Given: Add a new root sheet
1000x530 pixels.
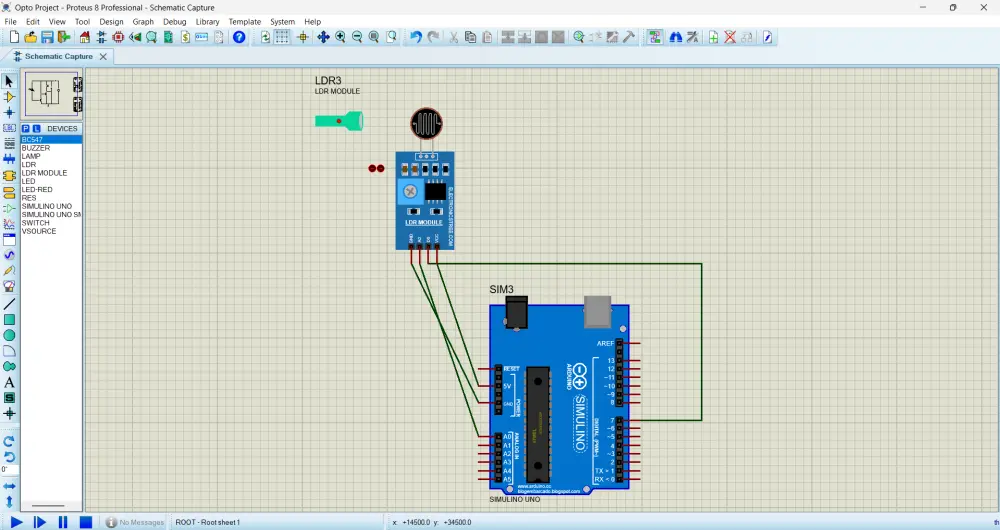Looking at the screenshot, I should [x=713, y=37].
